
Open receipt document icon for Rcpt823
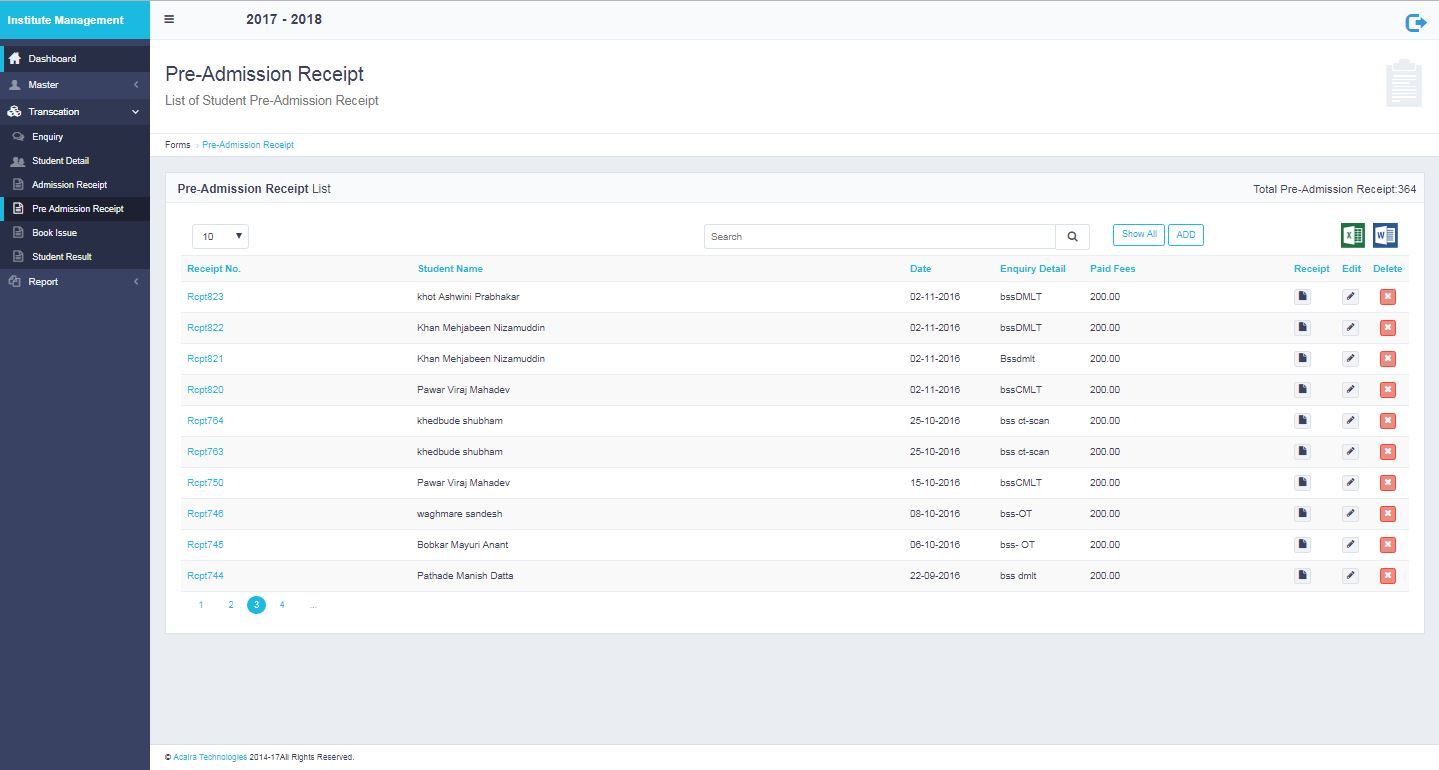tap(1302, 297)
